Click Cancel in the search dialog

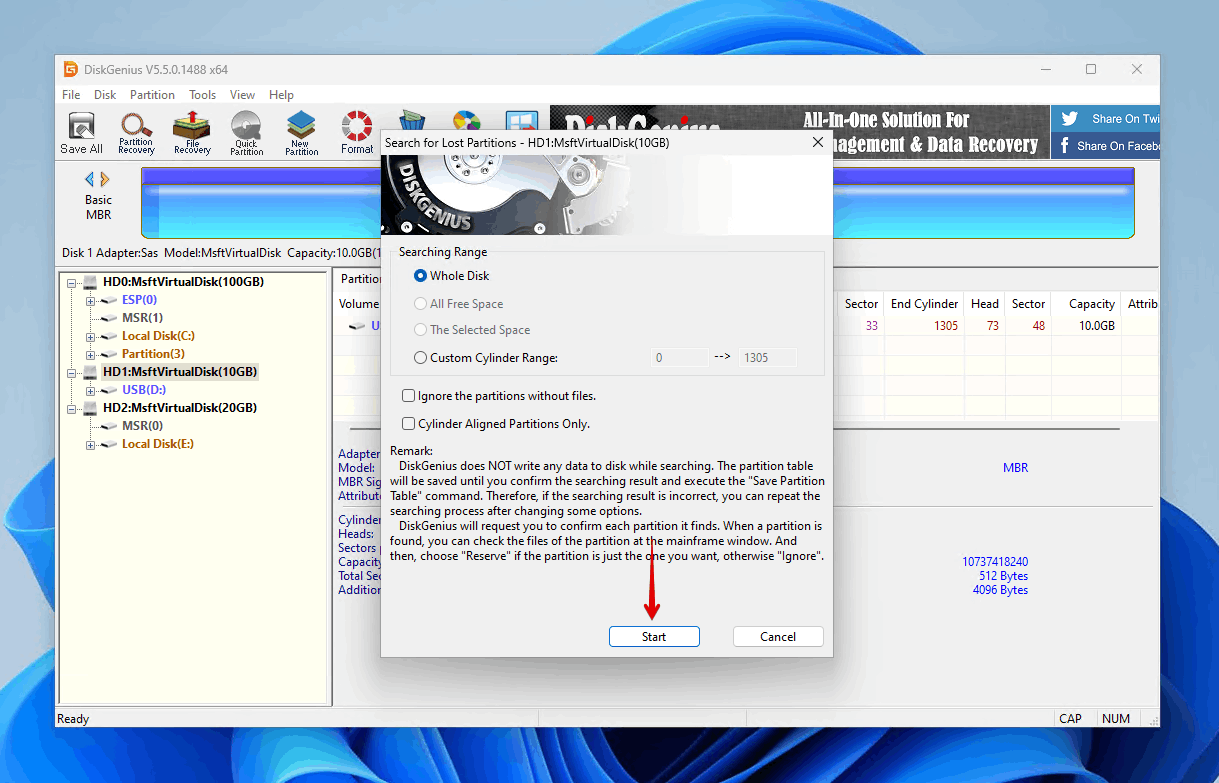click(x=778, y=636)
